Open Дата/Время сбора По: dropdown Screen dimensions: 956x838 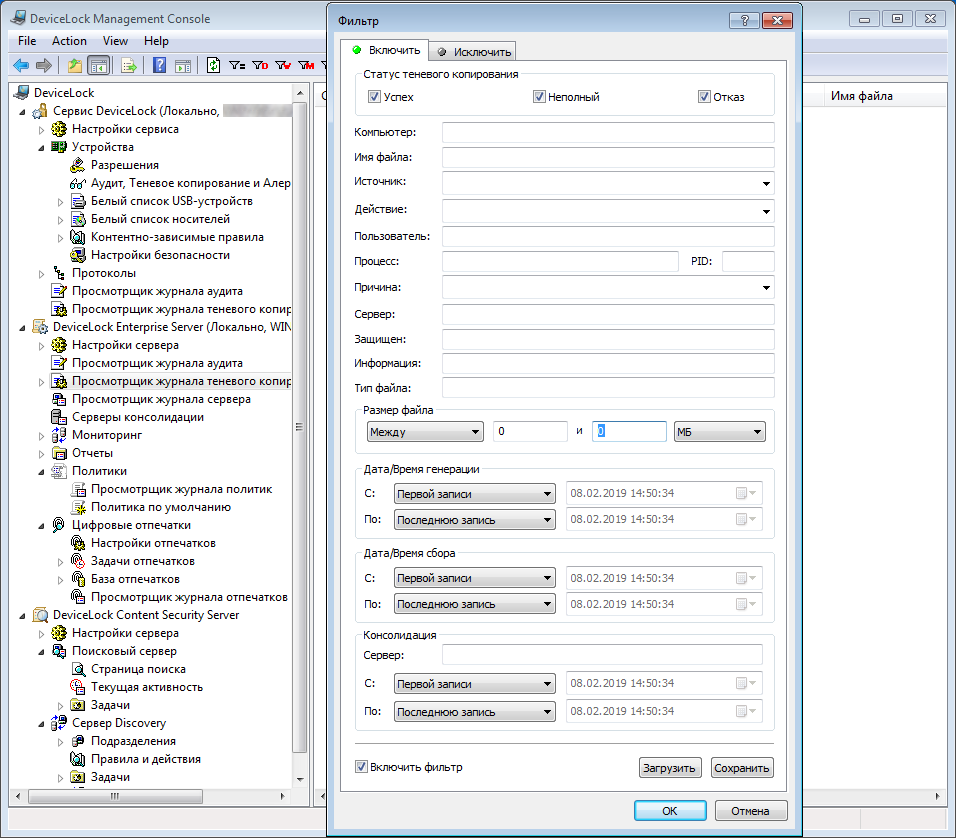click(x=474, y=604)
